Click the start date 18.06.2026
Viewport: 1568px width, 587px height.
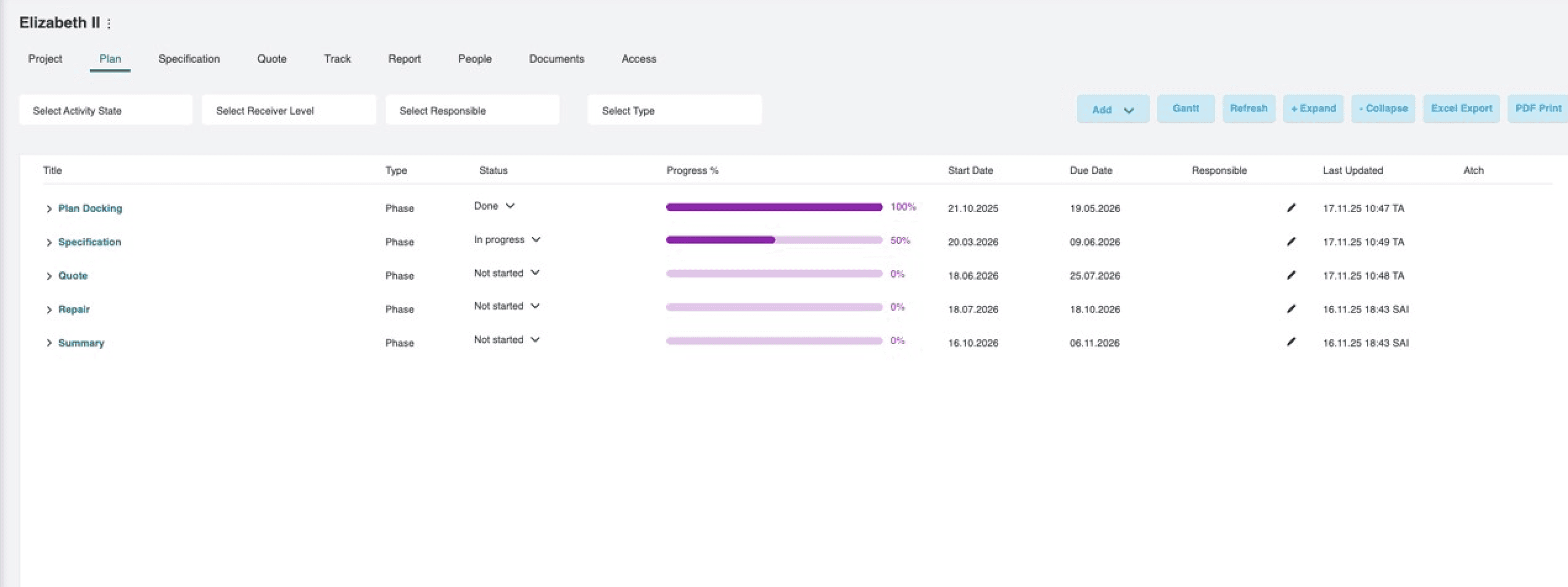click(x=973, y=276)
